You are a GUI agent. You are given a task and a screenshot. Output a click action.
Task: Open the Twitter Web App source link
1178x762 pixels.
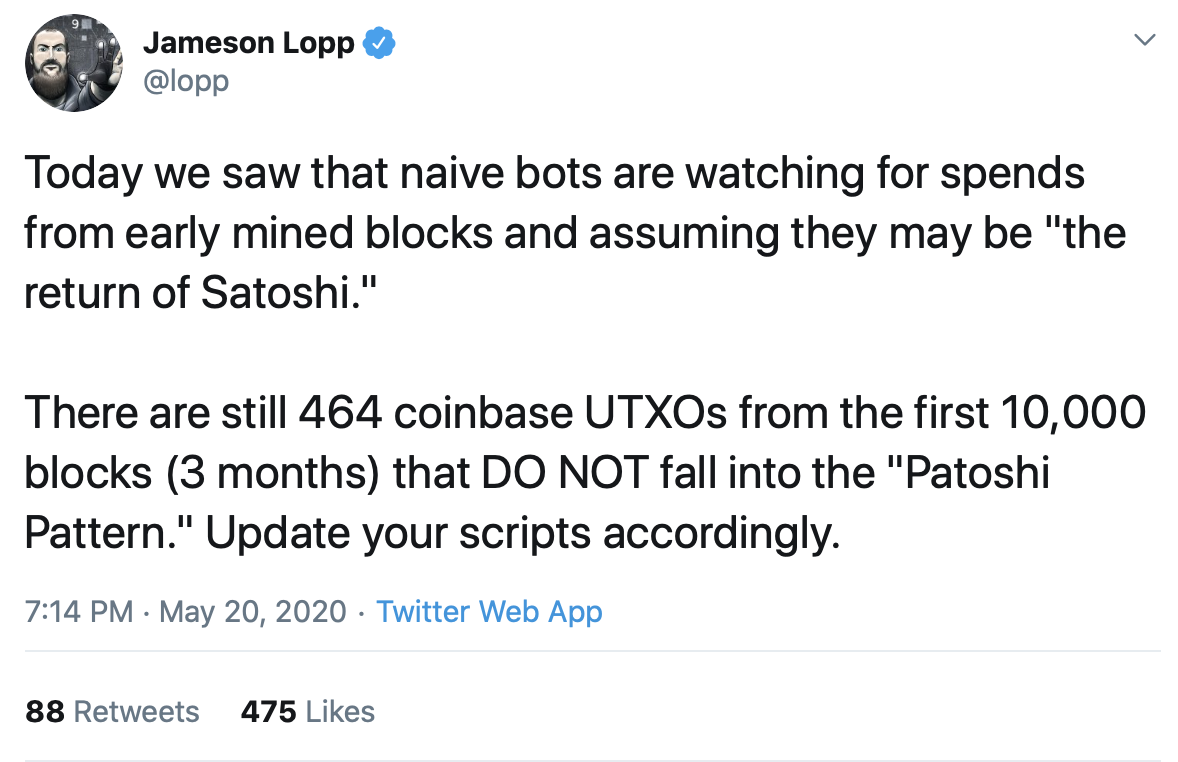click(489, 612)
